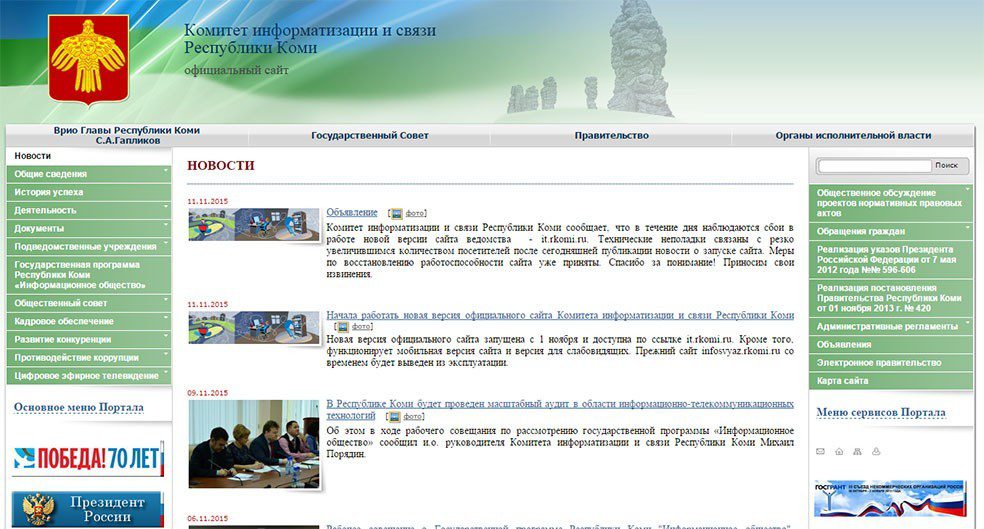Open the Правительство top navigation item
Screen dimensions: 984x529
pos(611,136)
